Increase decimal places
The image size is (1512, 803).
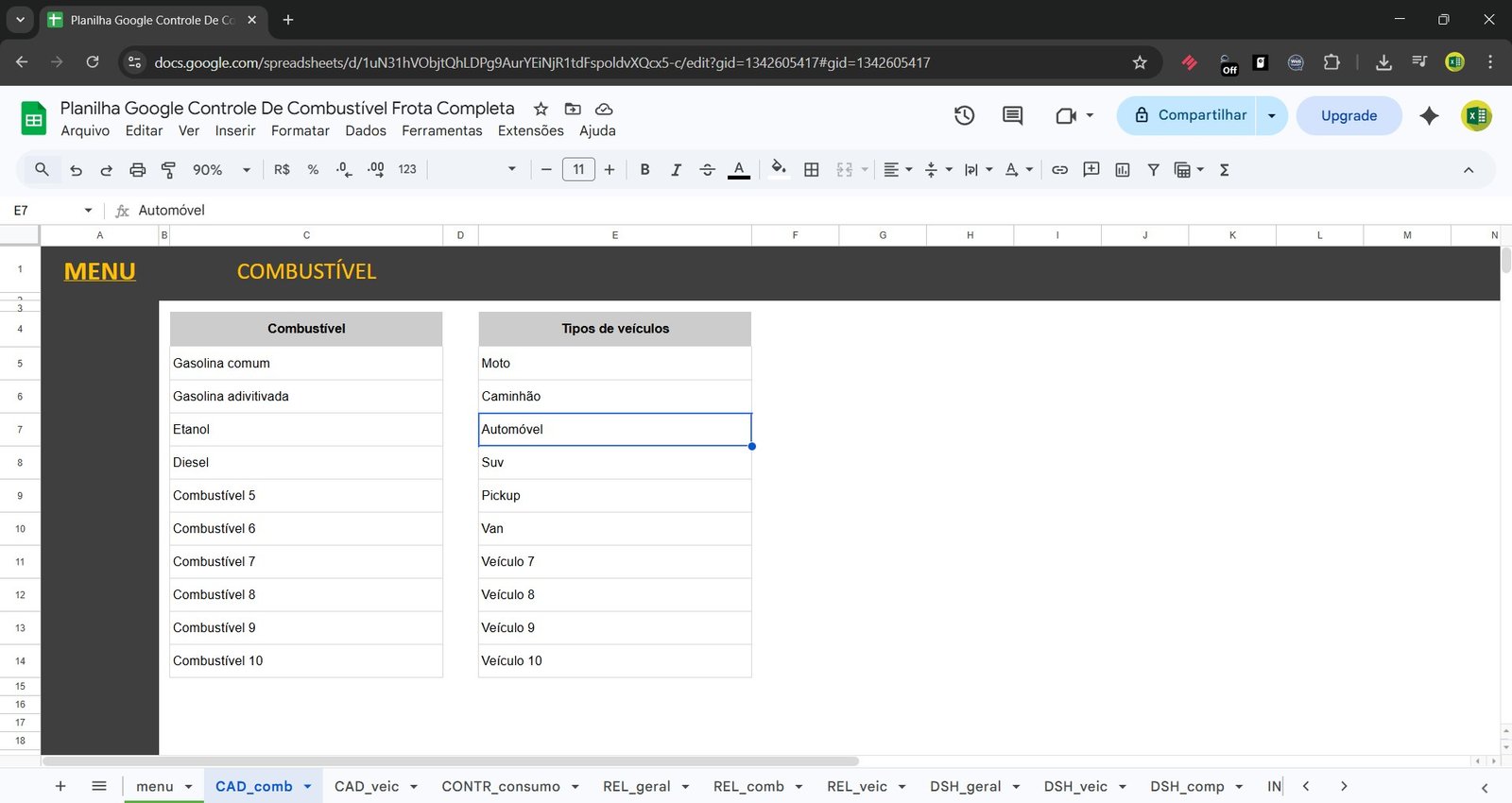(375, 170)
